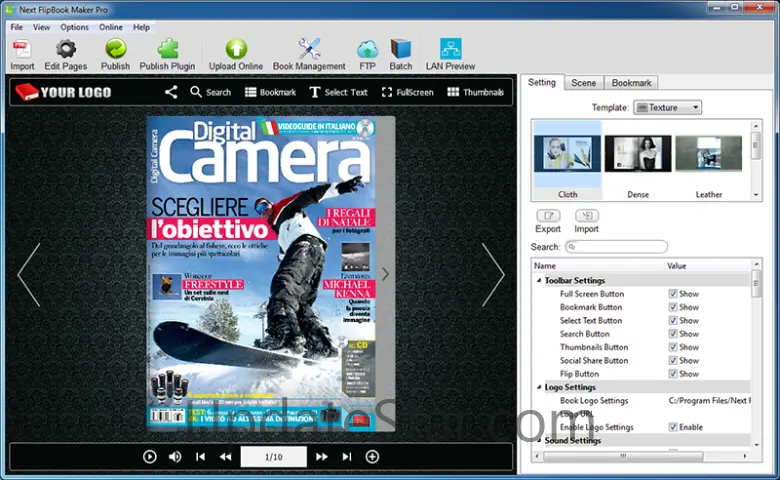The width and height of the screenshot is (780, 480).
Task: Click the play button in viewer bar
Action: 150,456
